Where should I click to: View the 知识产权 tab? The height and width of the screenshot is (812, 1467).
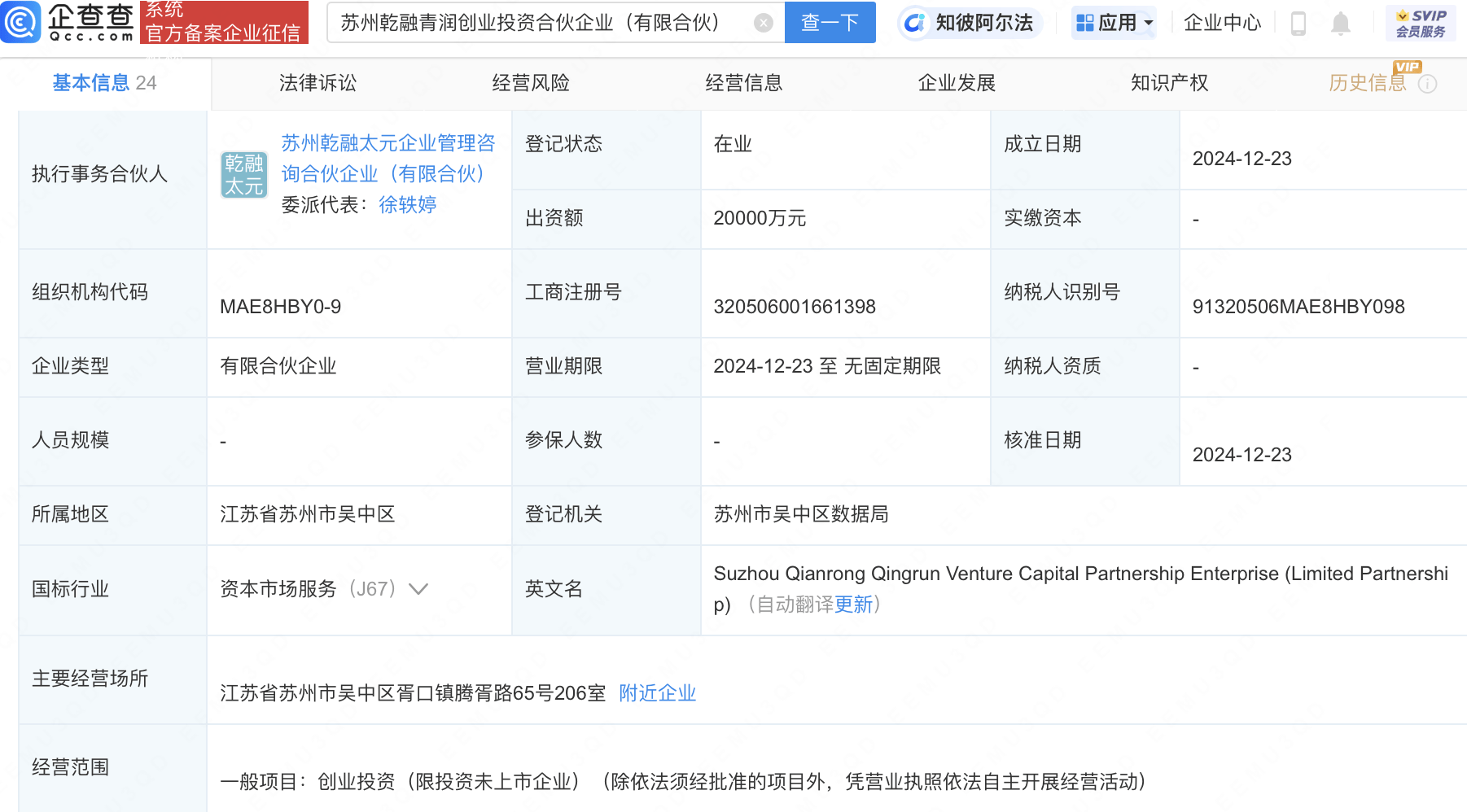pos(1170,83)
